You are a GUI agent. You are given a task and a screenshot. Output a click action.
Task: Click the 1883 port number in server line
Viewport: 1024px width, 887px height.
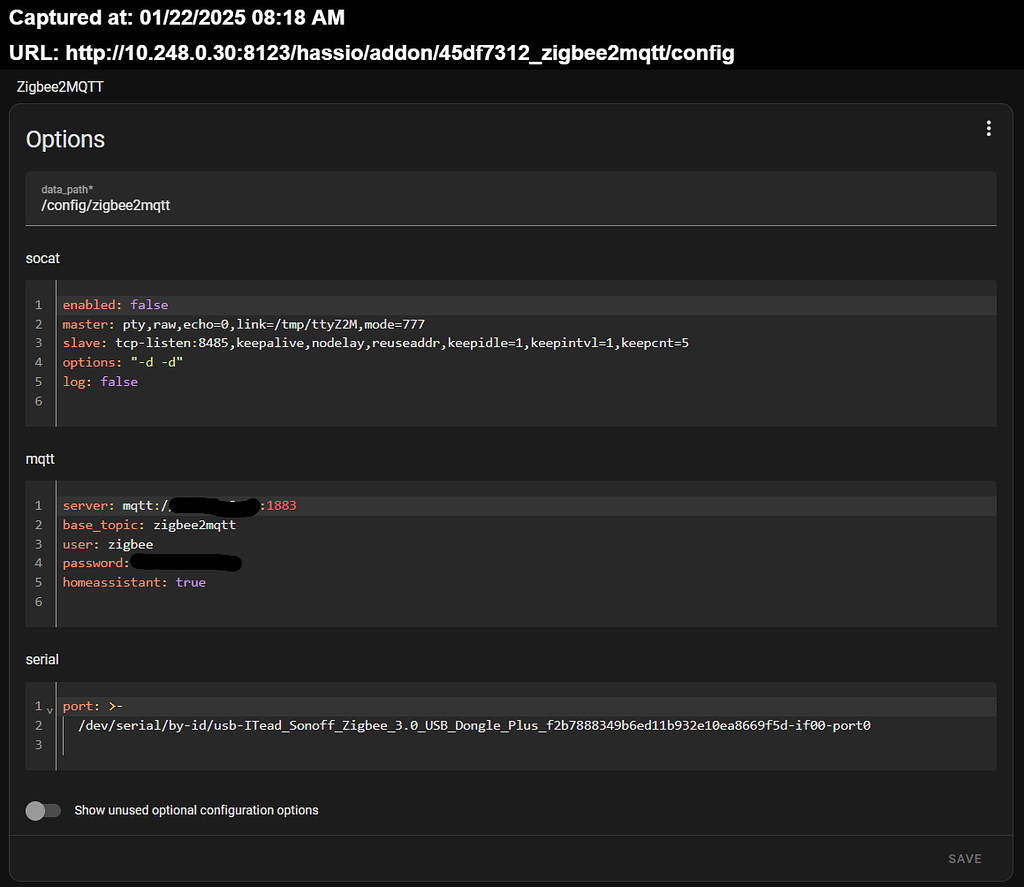point(281,506)
